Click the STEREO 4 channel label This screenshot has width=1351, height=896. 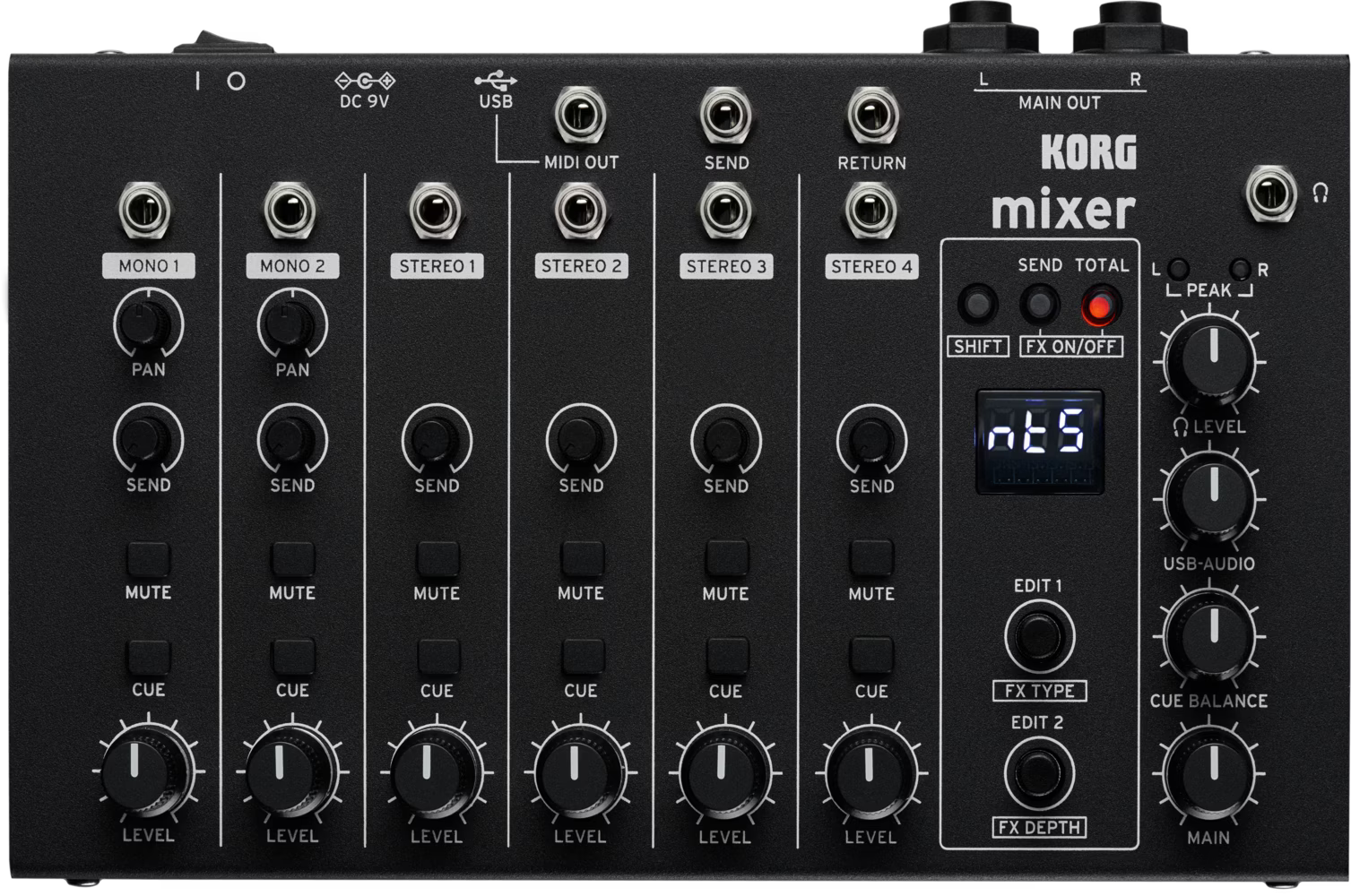pos(871,266)
